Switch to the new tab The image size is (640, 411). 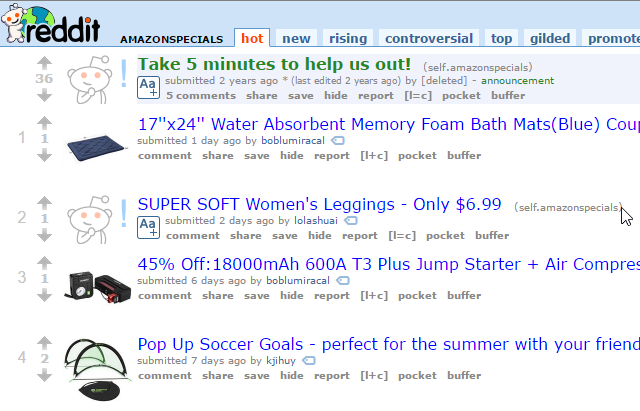coord(296,38)
